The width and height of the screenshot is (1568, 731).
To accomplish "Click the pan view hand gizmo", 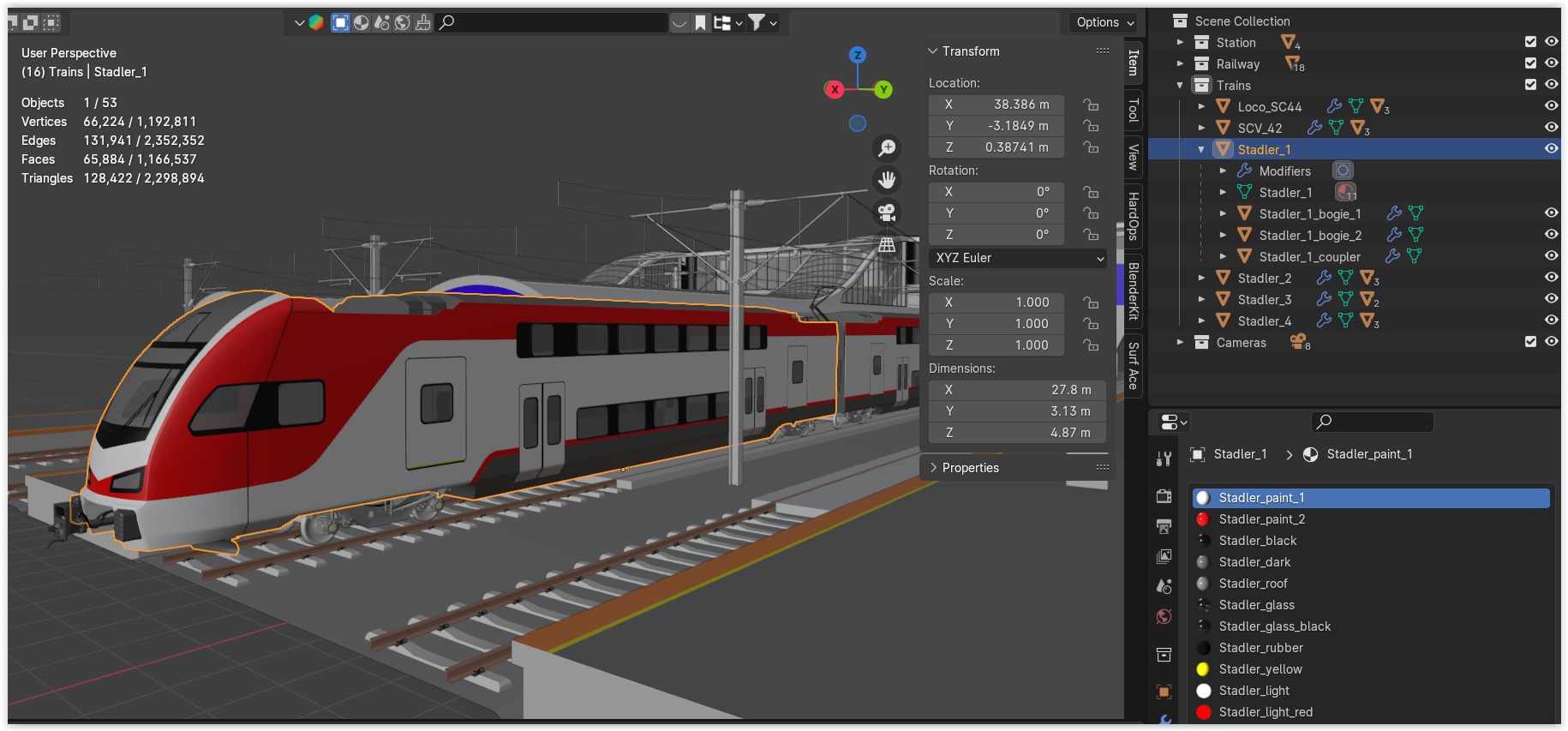I will [x=887, y=180].
